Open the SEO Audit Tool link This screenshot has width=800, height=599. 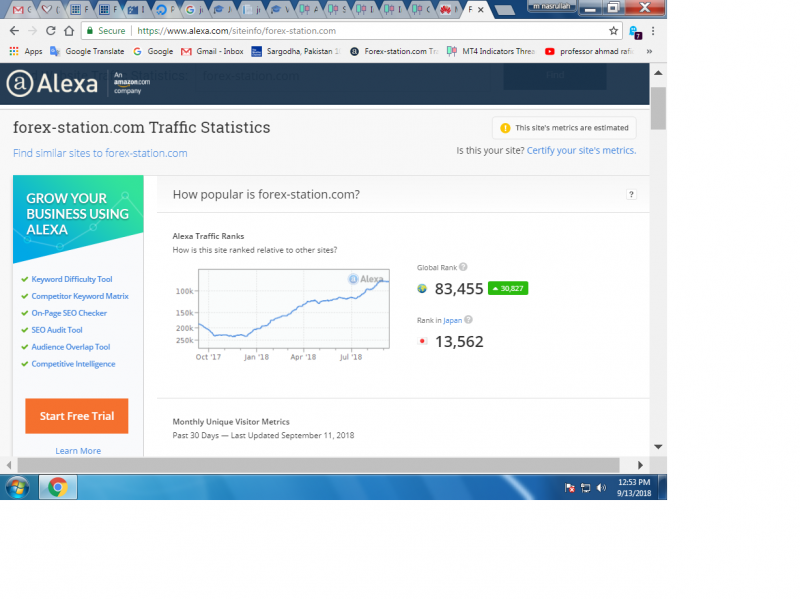tap(57, 330)
